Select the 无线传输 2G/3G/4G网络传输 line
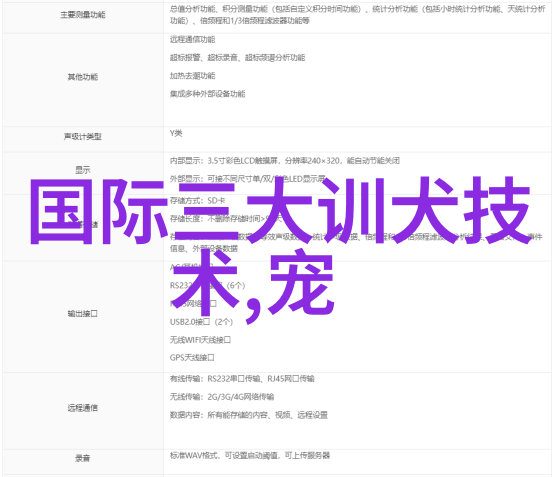This screenshot has height=477, width=554. point(222,397)
